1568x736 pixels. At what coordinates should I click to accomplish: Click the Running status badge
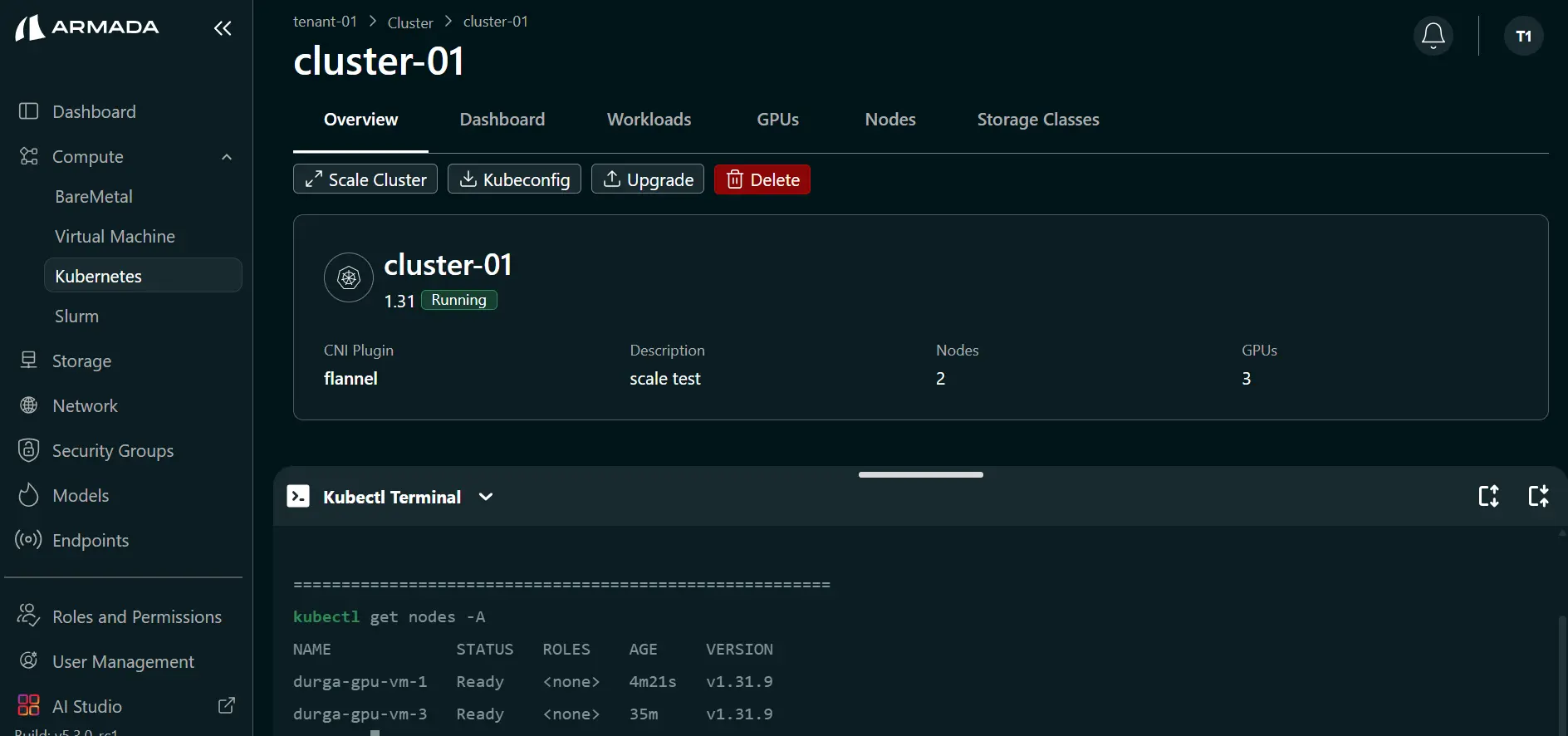pyautogui.click(x=459, y=300)
